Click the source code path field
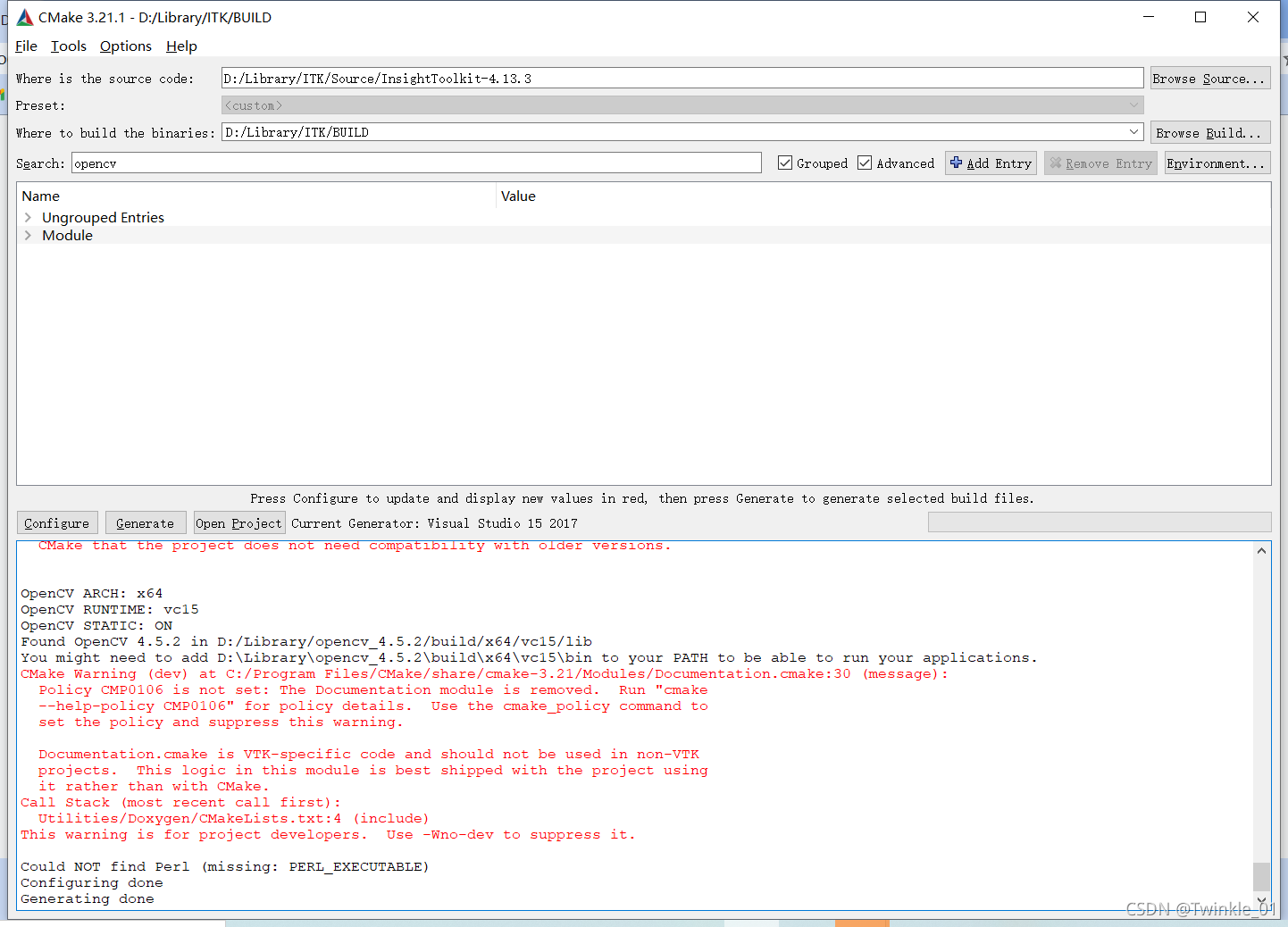The image size is (1288, 927). point(682,79)
